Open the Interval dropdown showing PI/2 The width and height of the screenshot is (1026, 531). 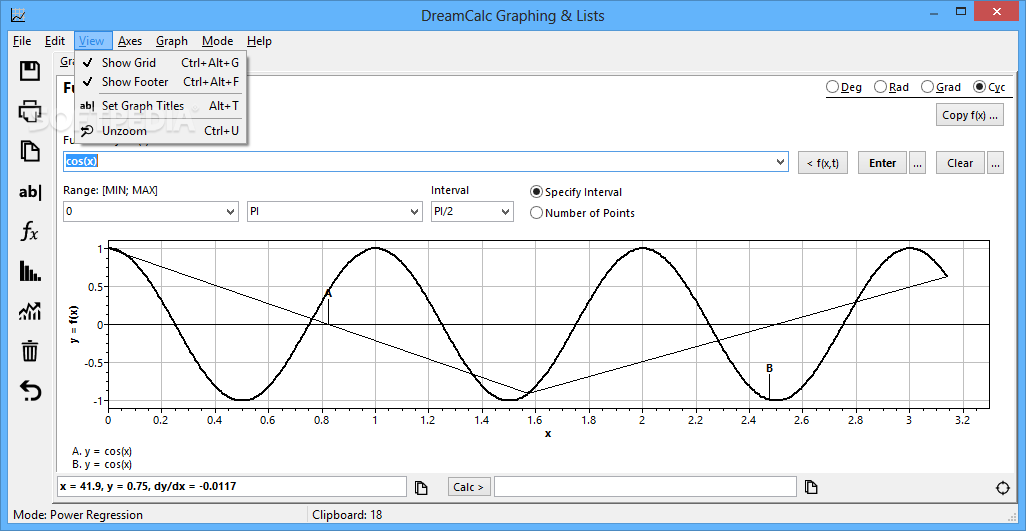pyautogui.click(x=505, y=212)
